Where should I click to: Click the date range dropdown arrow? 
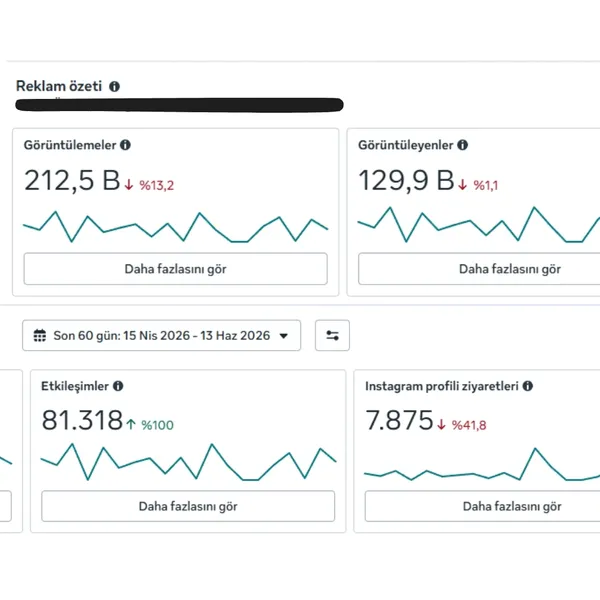point(284,336)
